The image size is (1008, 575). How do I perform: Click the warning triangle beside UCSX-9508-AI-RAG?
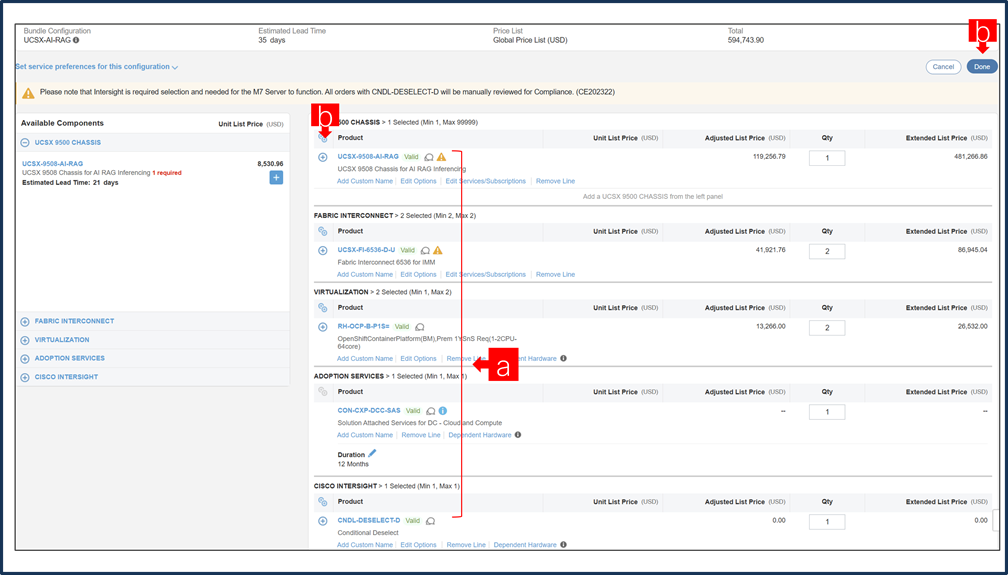[441, 157]
